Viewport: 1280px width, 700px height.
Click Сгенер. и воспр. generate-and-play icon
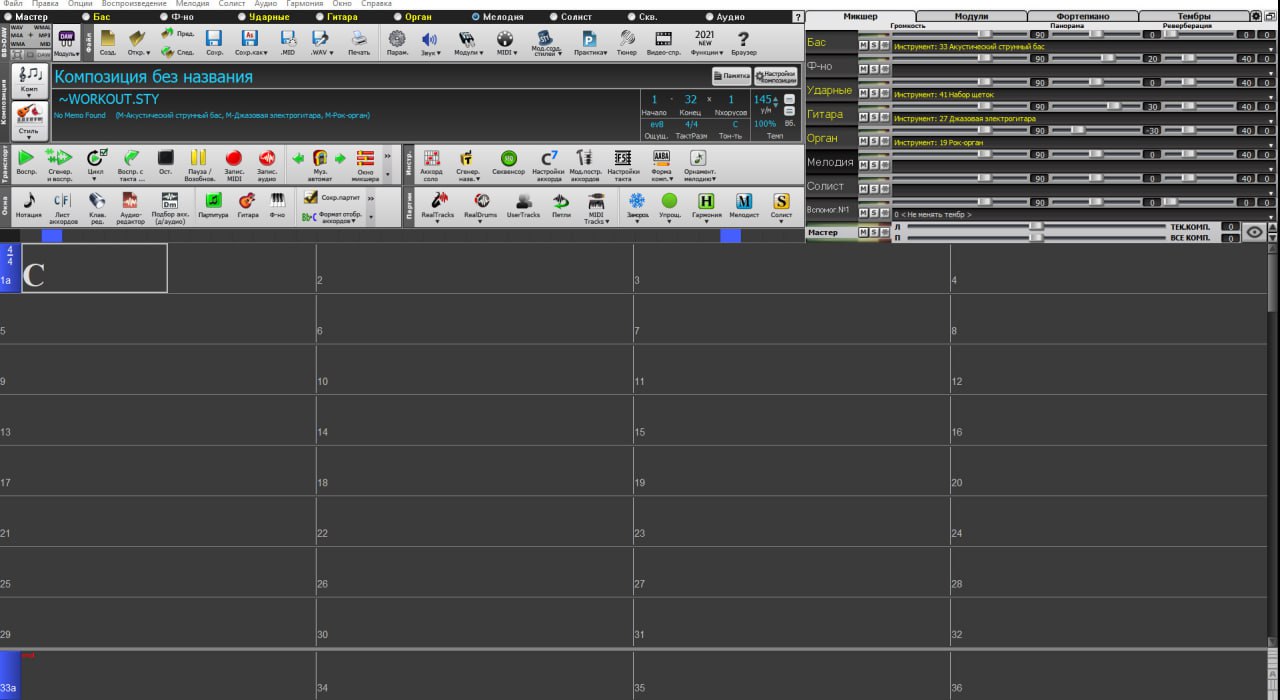(x=59, y=163)
